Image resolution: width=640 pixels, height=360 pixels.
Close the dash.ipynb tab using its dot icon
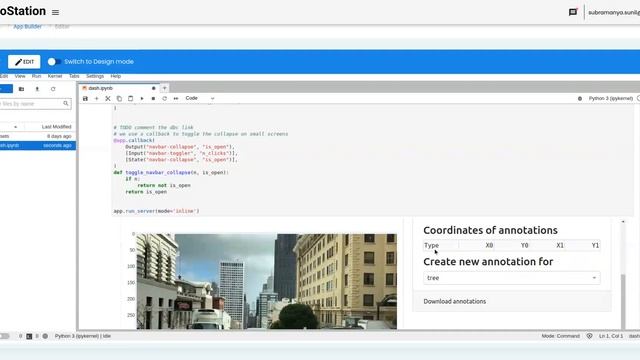(x=153, y=88)
